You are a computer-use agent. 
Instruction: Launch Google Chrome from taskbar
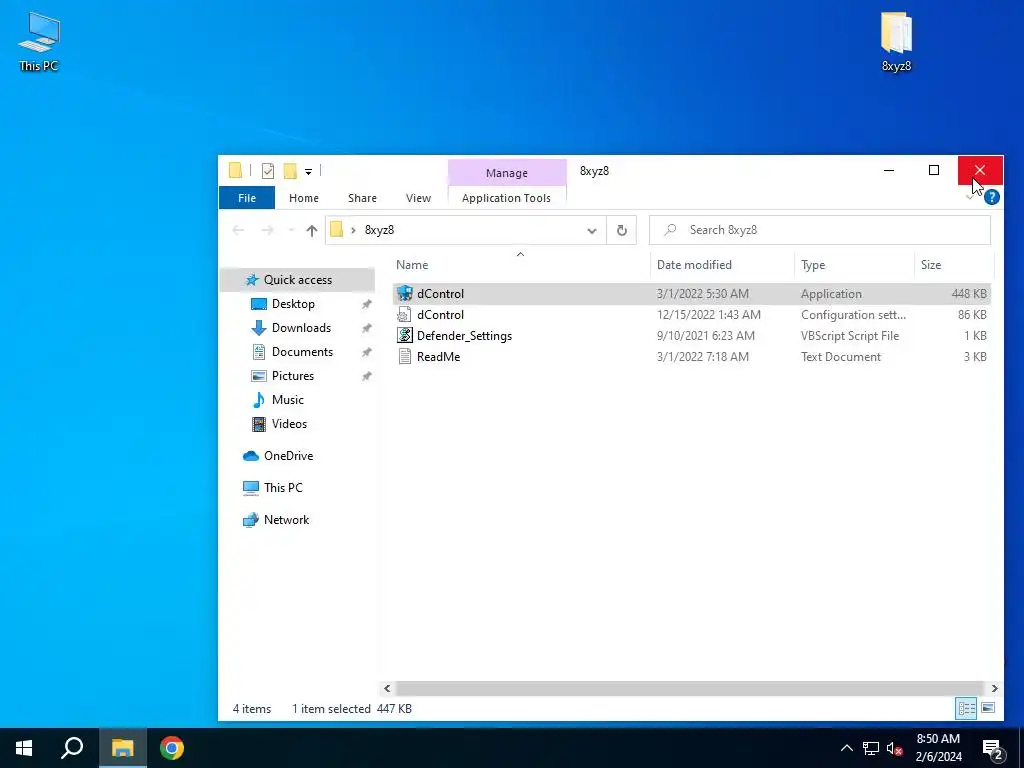point(172,748)
